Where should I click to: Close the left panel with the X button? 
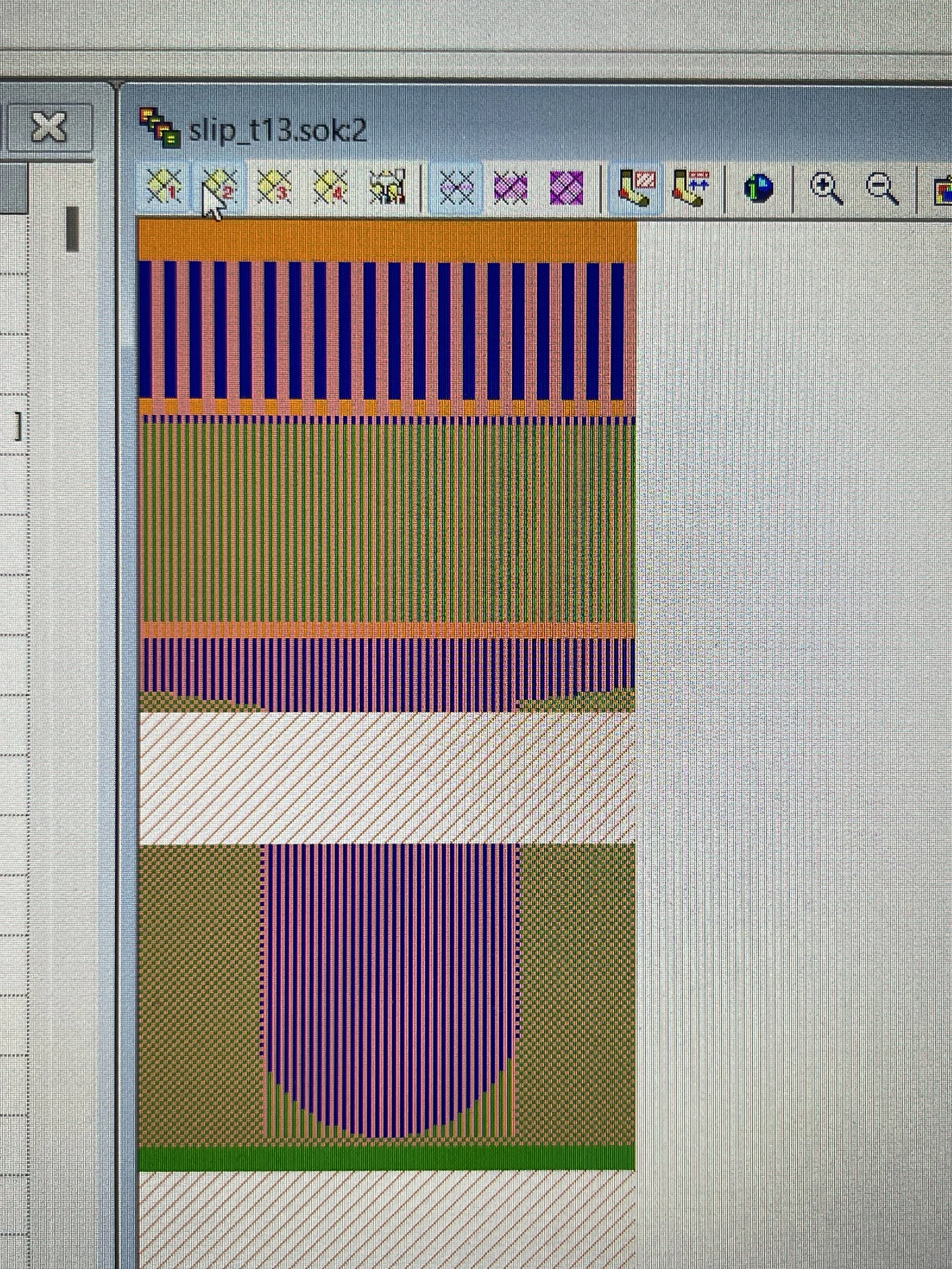tap(50, 127)
